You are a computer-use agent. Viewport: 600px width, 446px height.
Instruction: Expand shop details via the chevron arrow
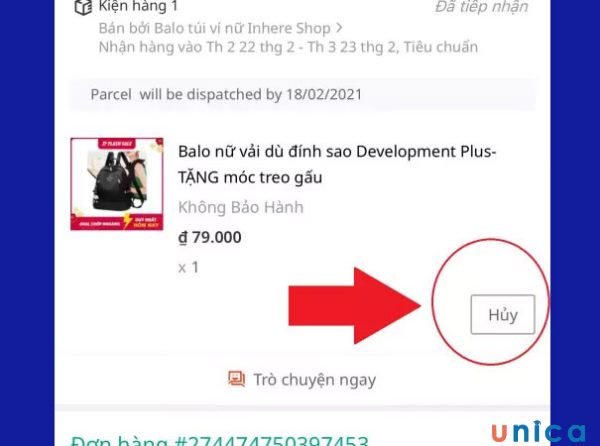coord(339,28)
